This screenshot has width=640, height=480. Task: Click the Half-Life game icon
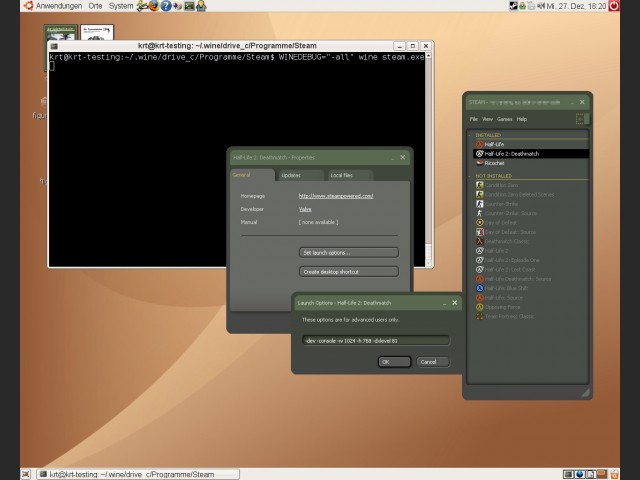pyautogui.click(x=480, y=144)
